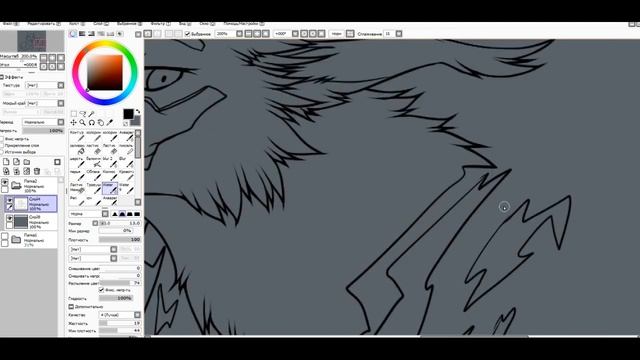
Task: Open the Файл menu
Action: [x=11, y=24]
